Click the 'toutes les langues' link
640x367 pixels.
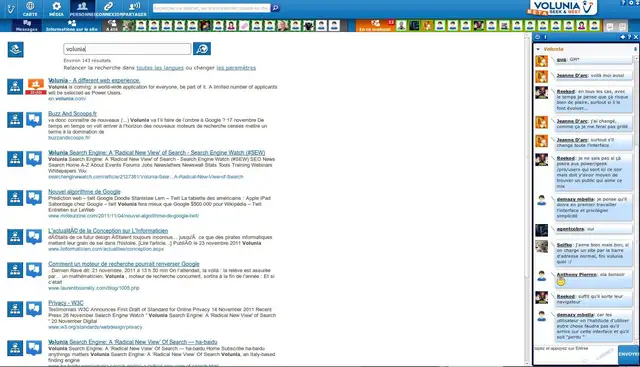click(x=160, y=68)
